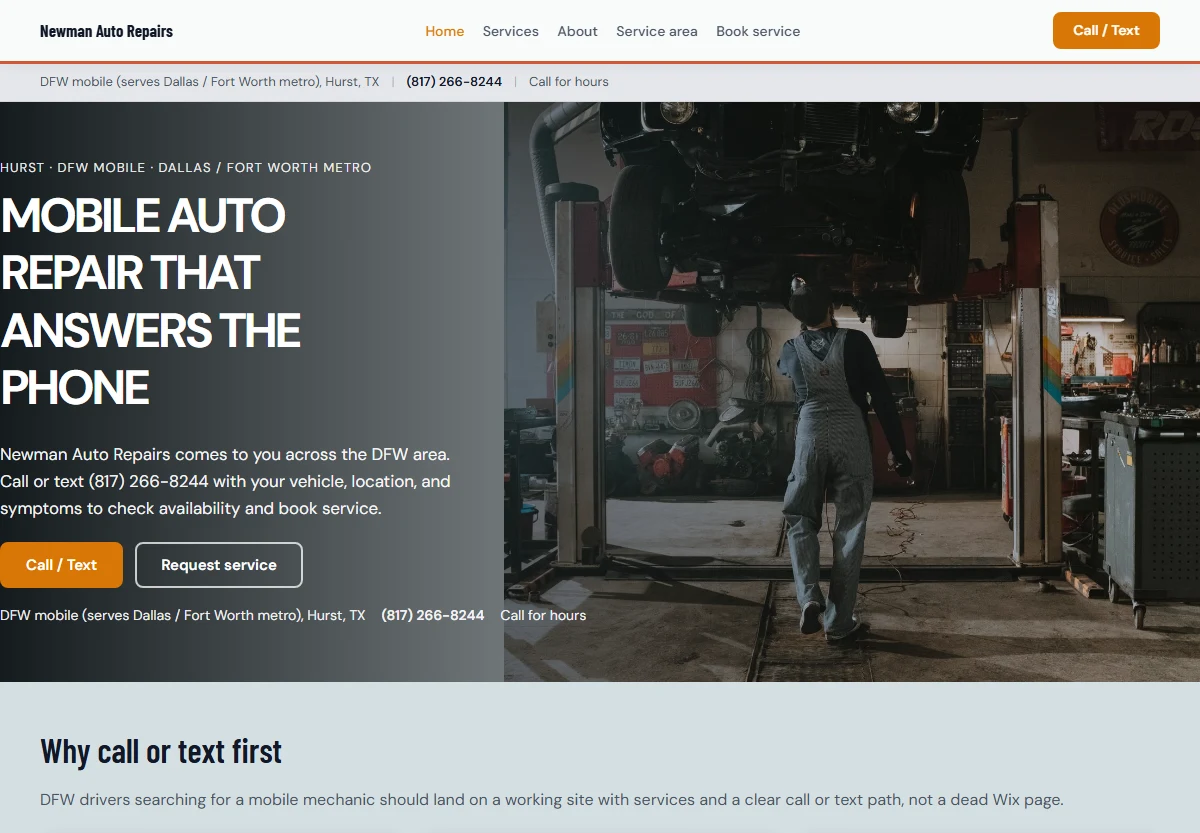Click the Call / Text button in header
This screenshot has height=833, width=1200.
[x=1106, y=30]
